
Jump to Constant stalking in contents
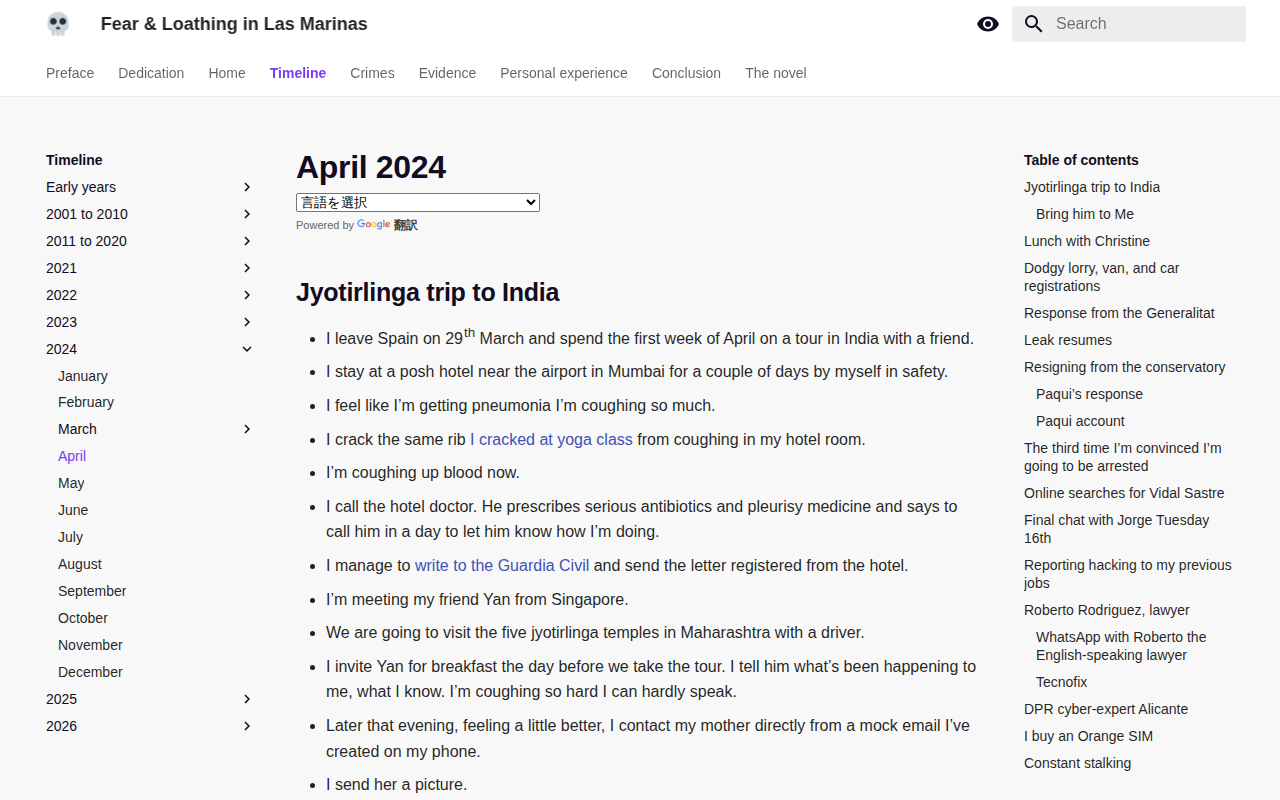(x=1078, y=763)
